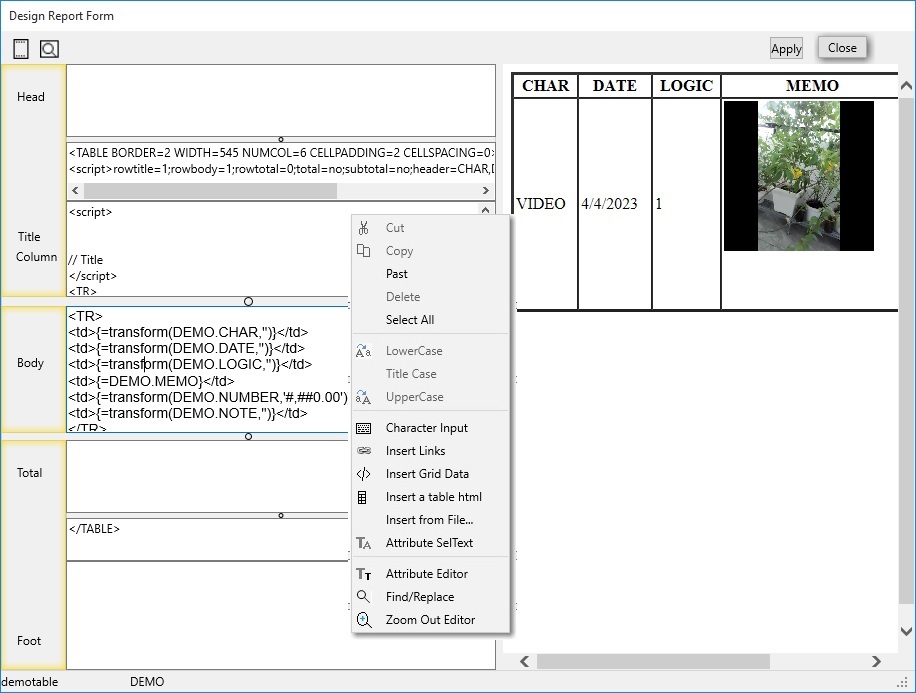Screen dimensions: 916x693
Task: Click the magnifier search icon in toolbar
Action: point(49,49)
